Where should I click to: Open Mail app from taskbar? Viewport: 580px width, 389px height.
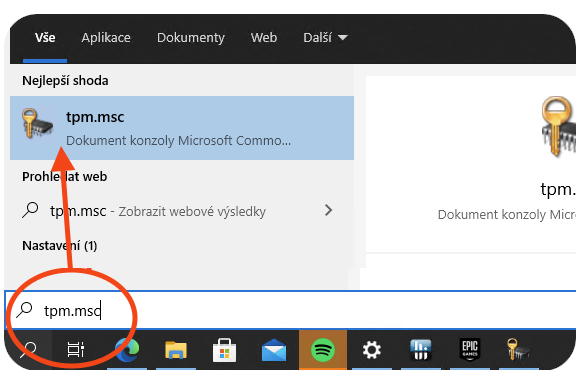274,350
